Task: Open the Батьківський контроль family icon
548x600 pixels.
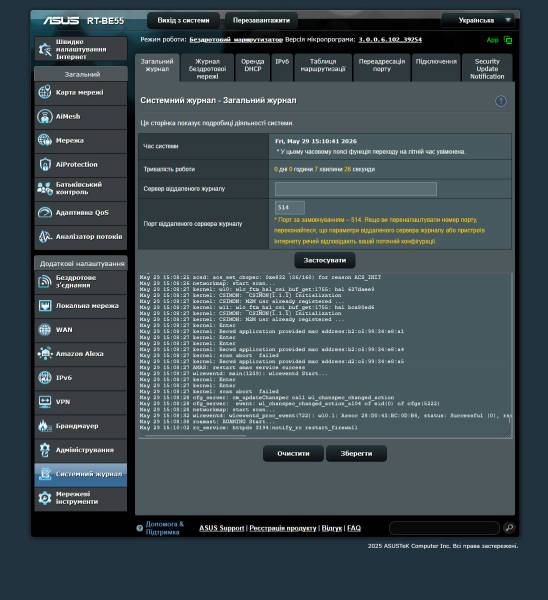Action: tap(45, 188)
